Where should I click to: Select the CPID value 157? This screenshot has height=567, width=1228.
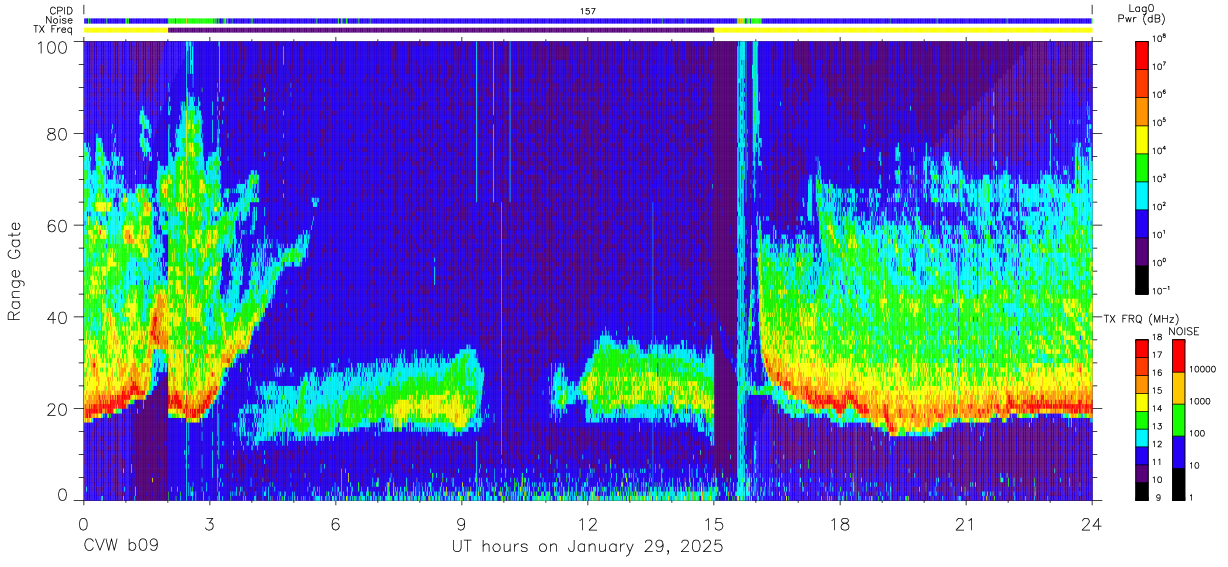[588, 11]
